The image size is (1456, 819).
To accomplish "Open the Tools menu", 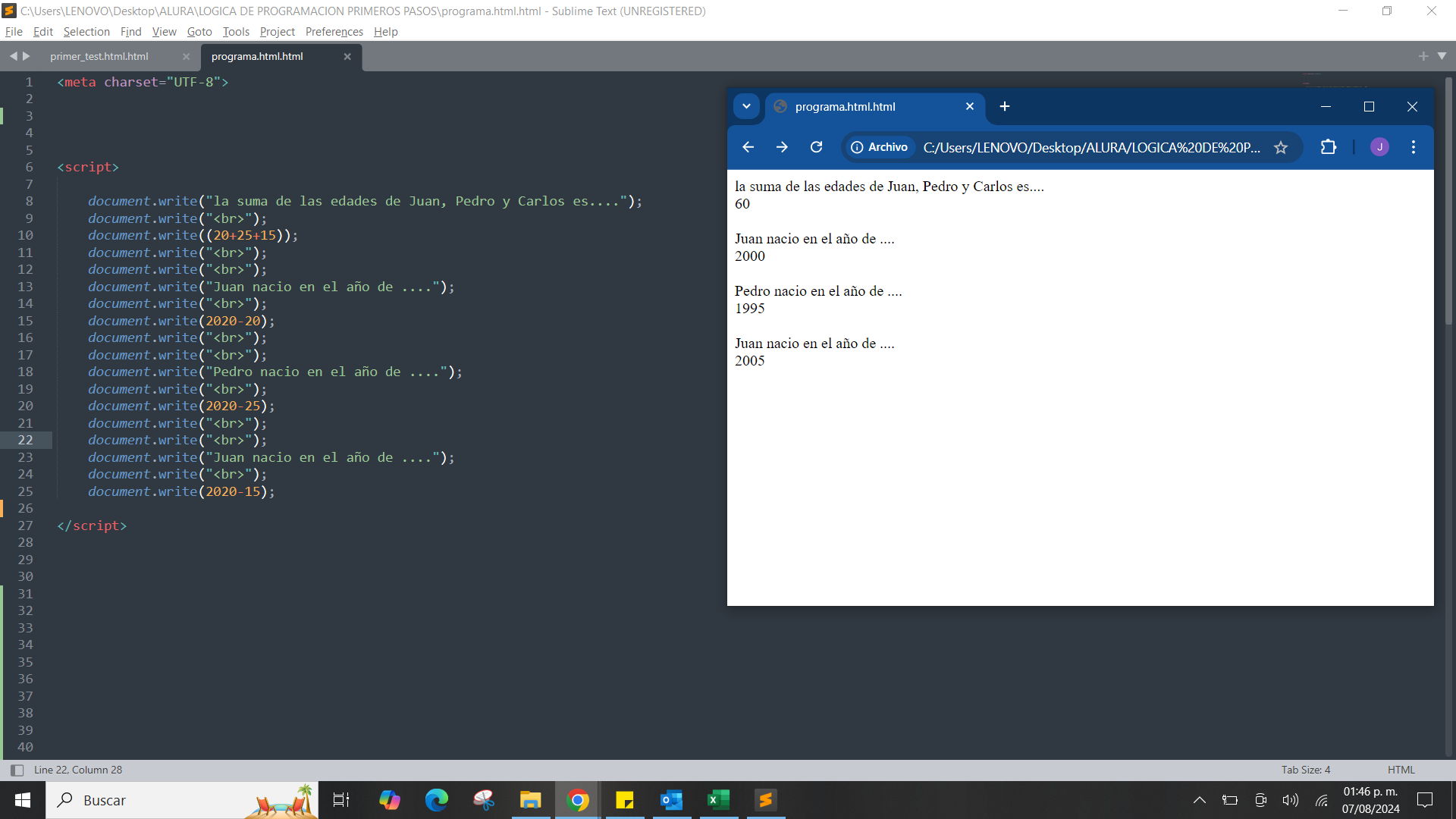I will click(236, 32).
